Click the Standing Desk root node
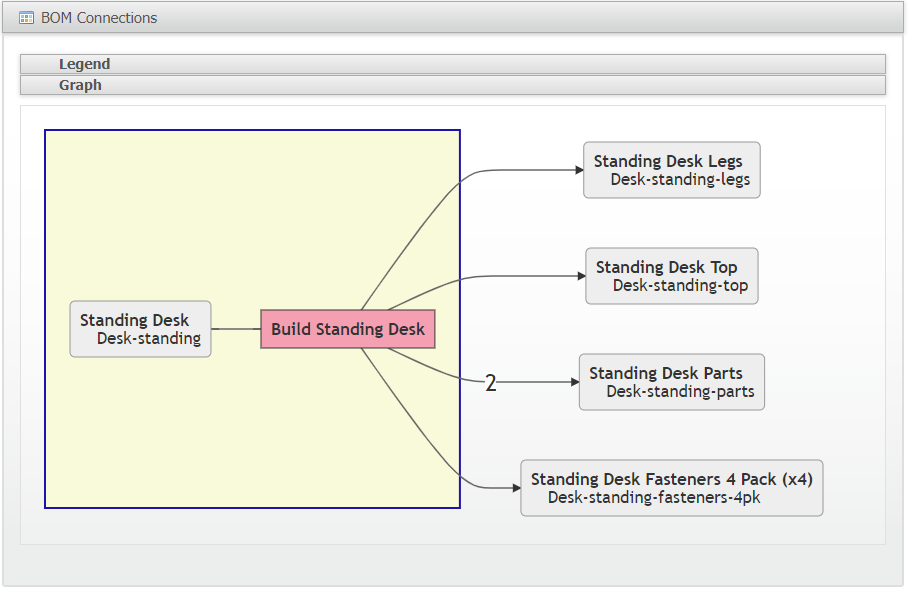 (140, 328)
